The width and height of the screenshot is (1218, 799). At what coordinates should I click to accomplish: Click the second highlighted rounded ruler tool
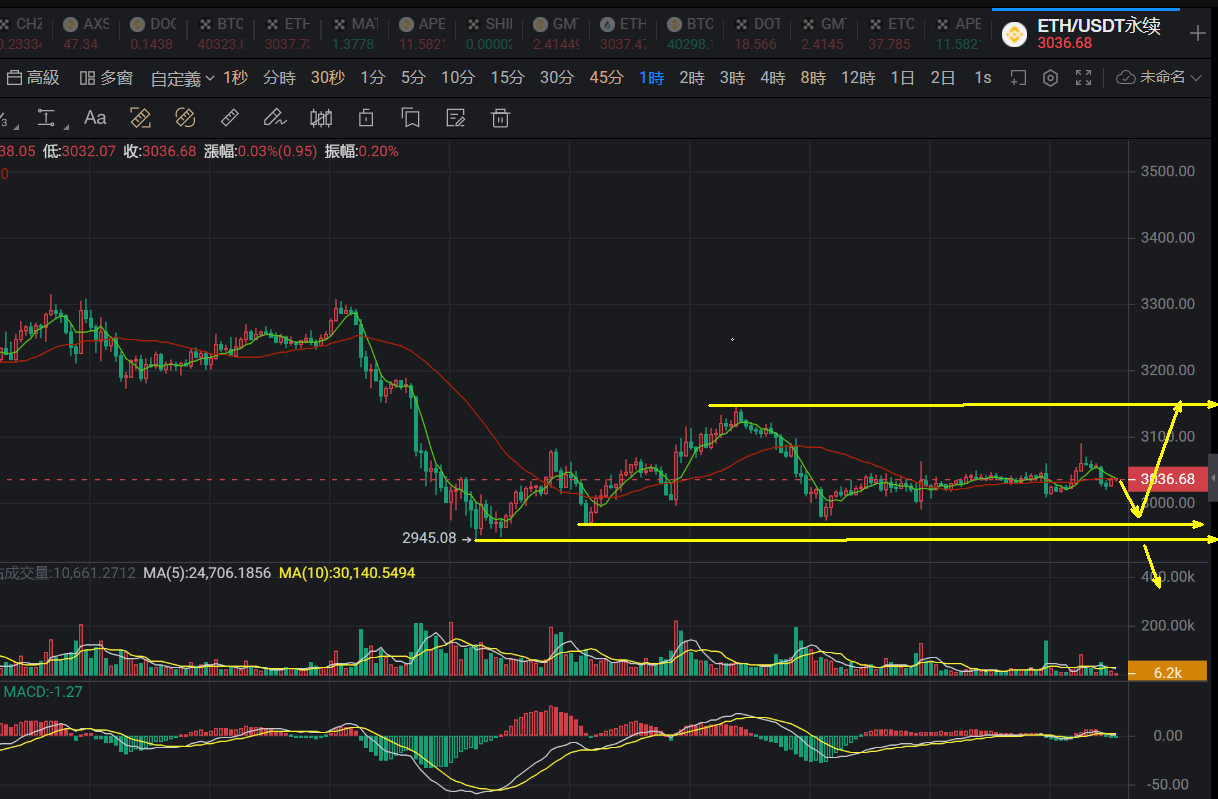point(184,118)
